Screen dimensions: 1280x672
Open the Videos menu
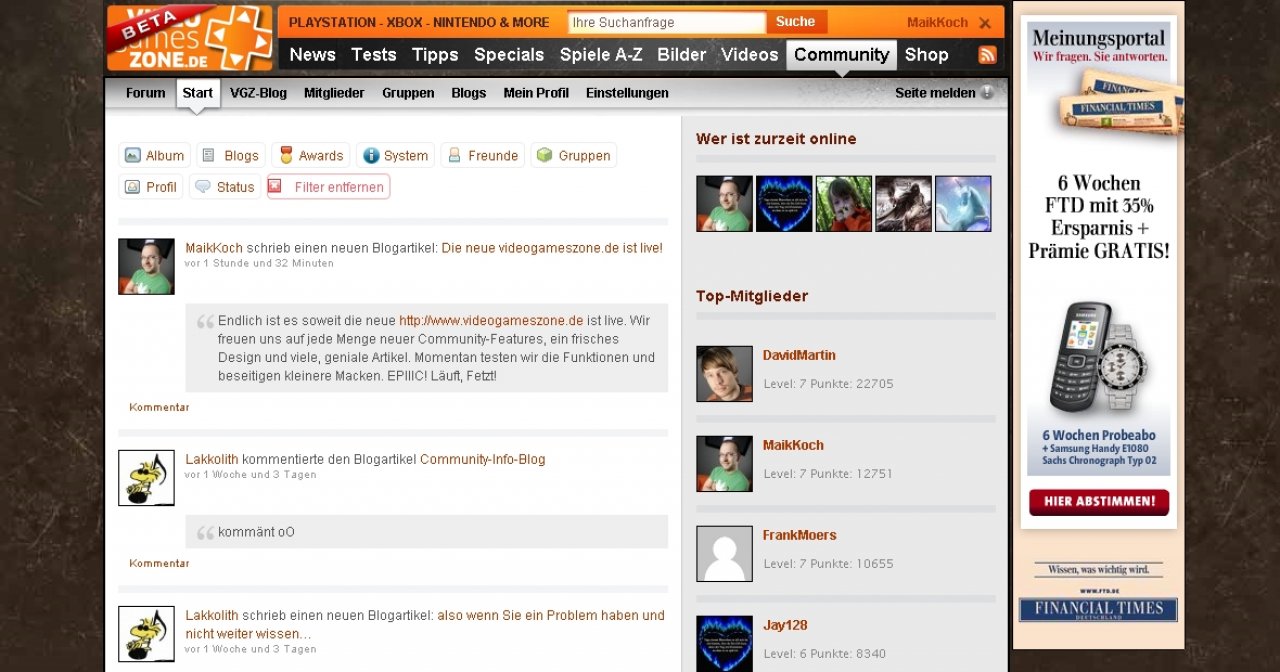(x=750, y=55)
